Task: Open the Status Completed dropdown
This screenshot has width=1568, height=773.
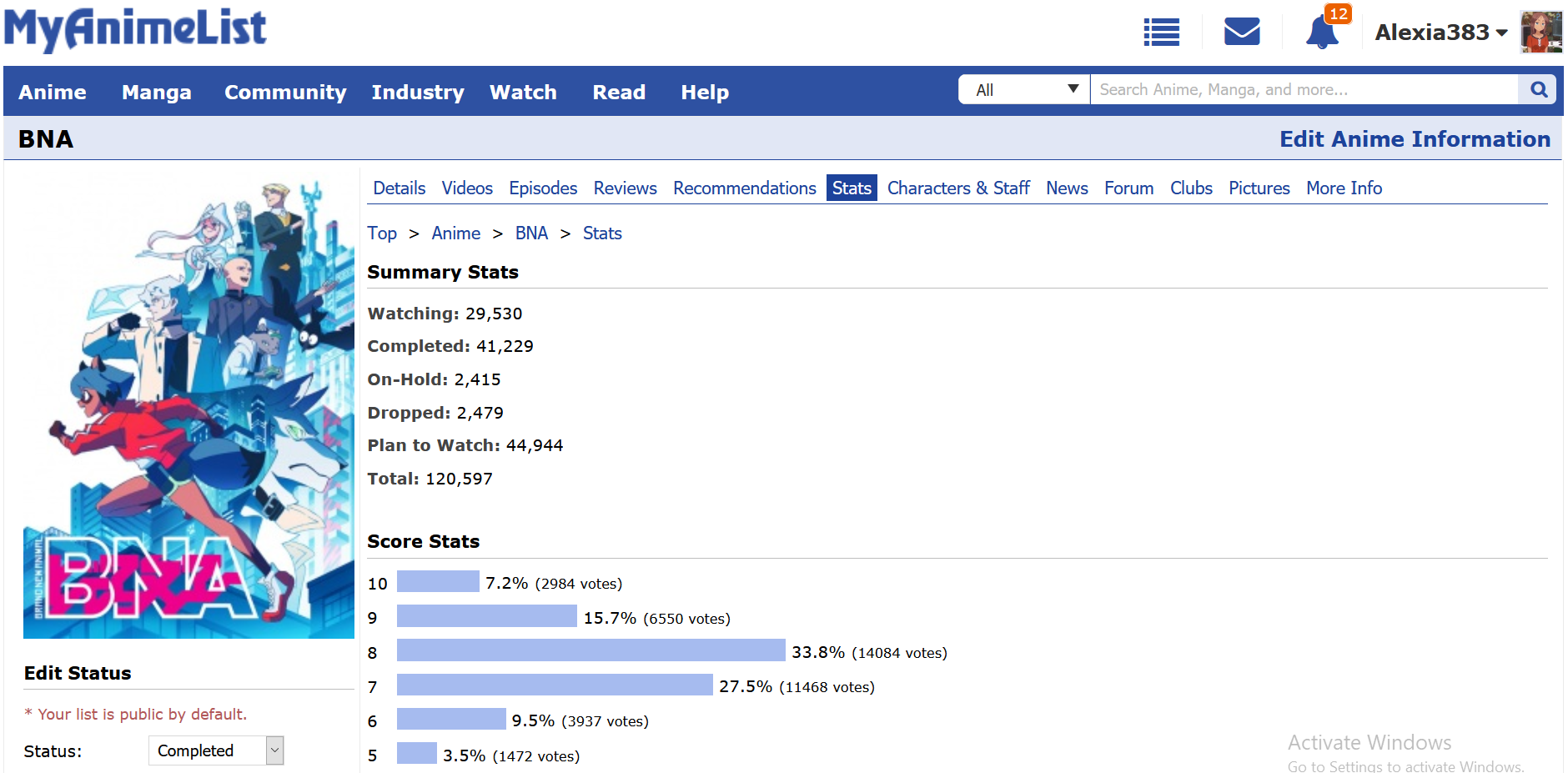Action: click(216, 750)
